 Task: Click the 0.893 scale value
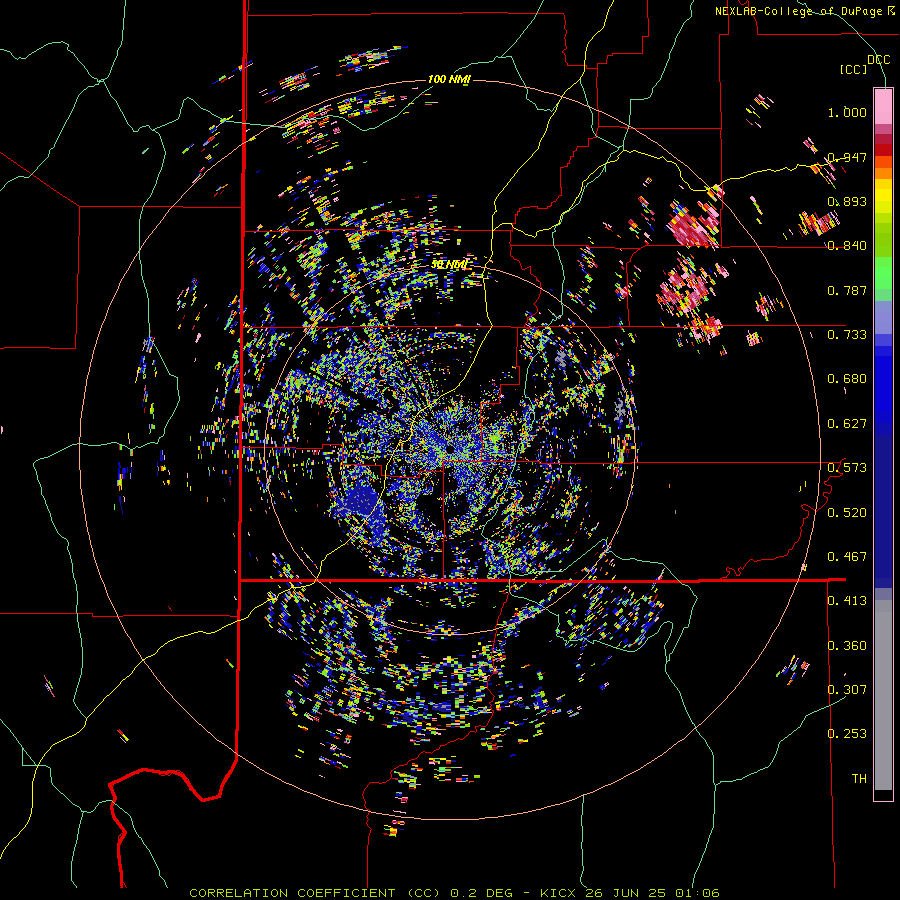point(847,201)
